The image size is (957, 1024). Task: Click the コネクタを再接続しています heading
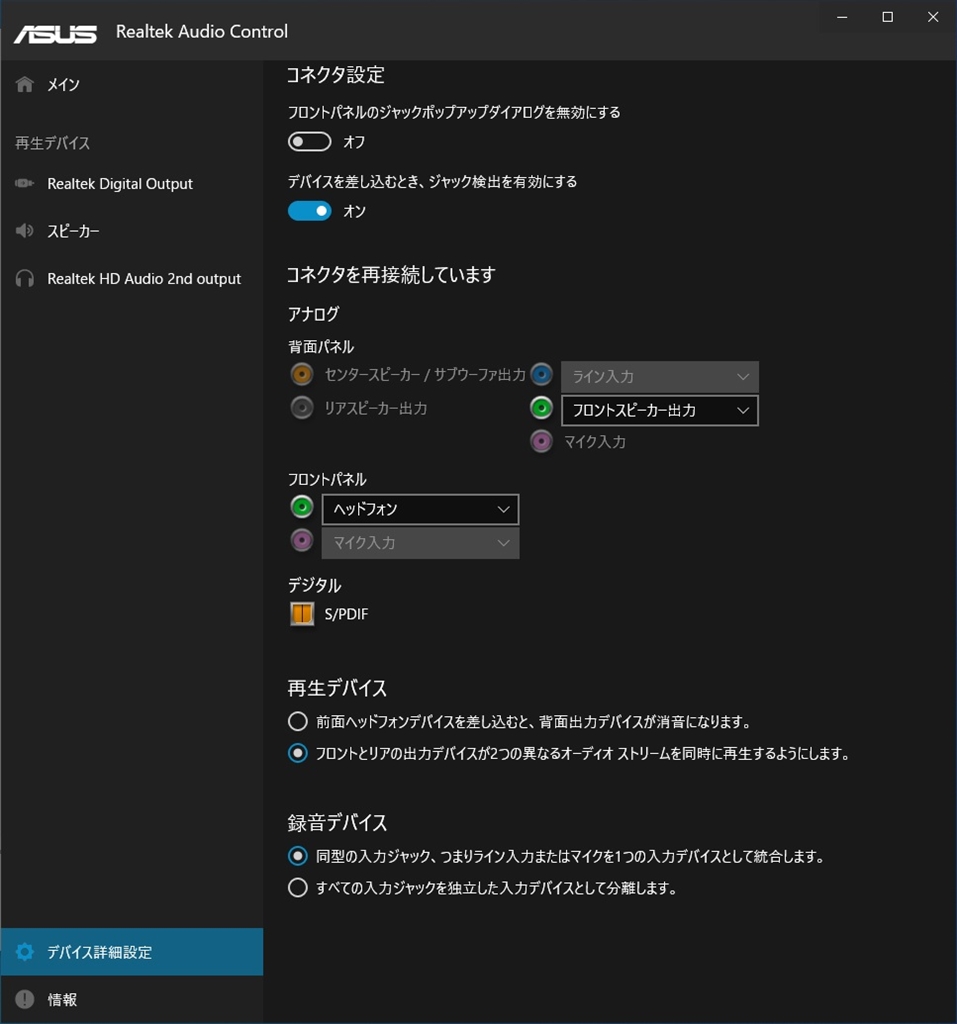tap(391, 275)
